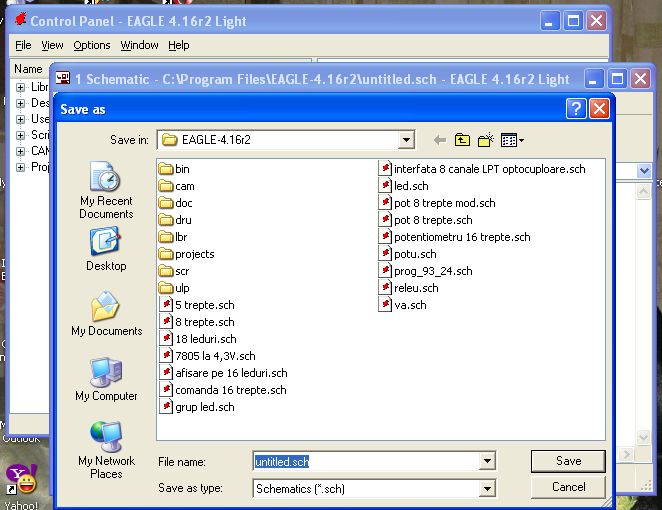Open the Options menu in Control Panel
Image resolution: width=662 pixels, height=510 pixels.
click(92, 45)
